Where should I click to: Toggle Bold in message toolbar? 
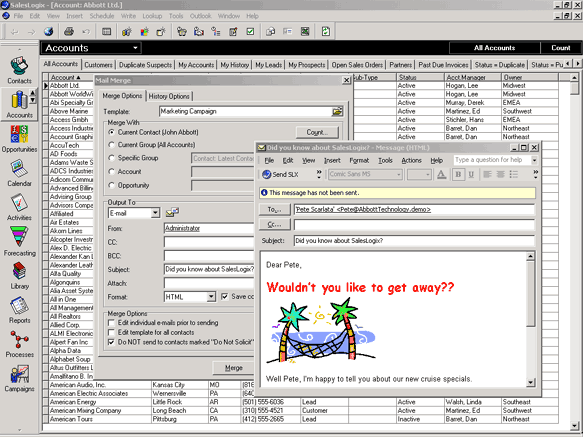(x=458, y=174)
